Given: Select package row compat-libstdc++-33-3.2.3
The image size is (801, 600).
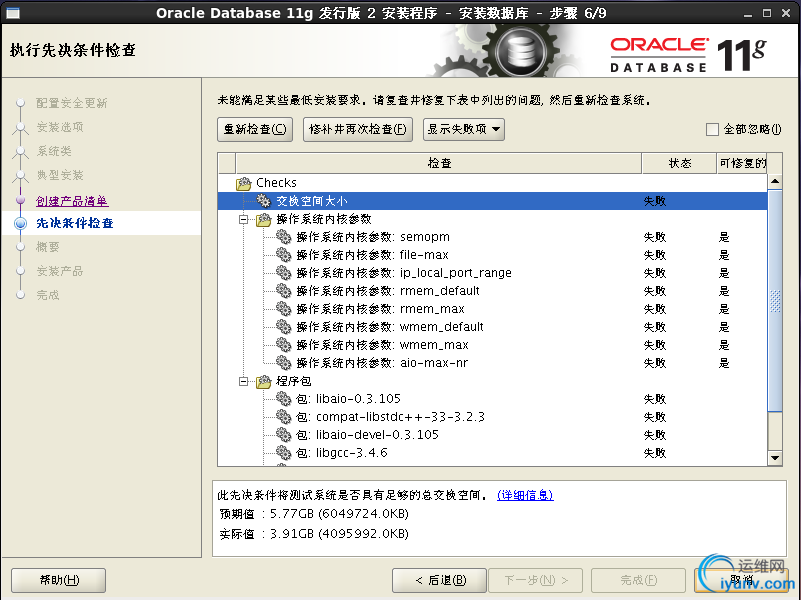Looking at the screenshot, I should coord(492,417).
